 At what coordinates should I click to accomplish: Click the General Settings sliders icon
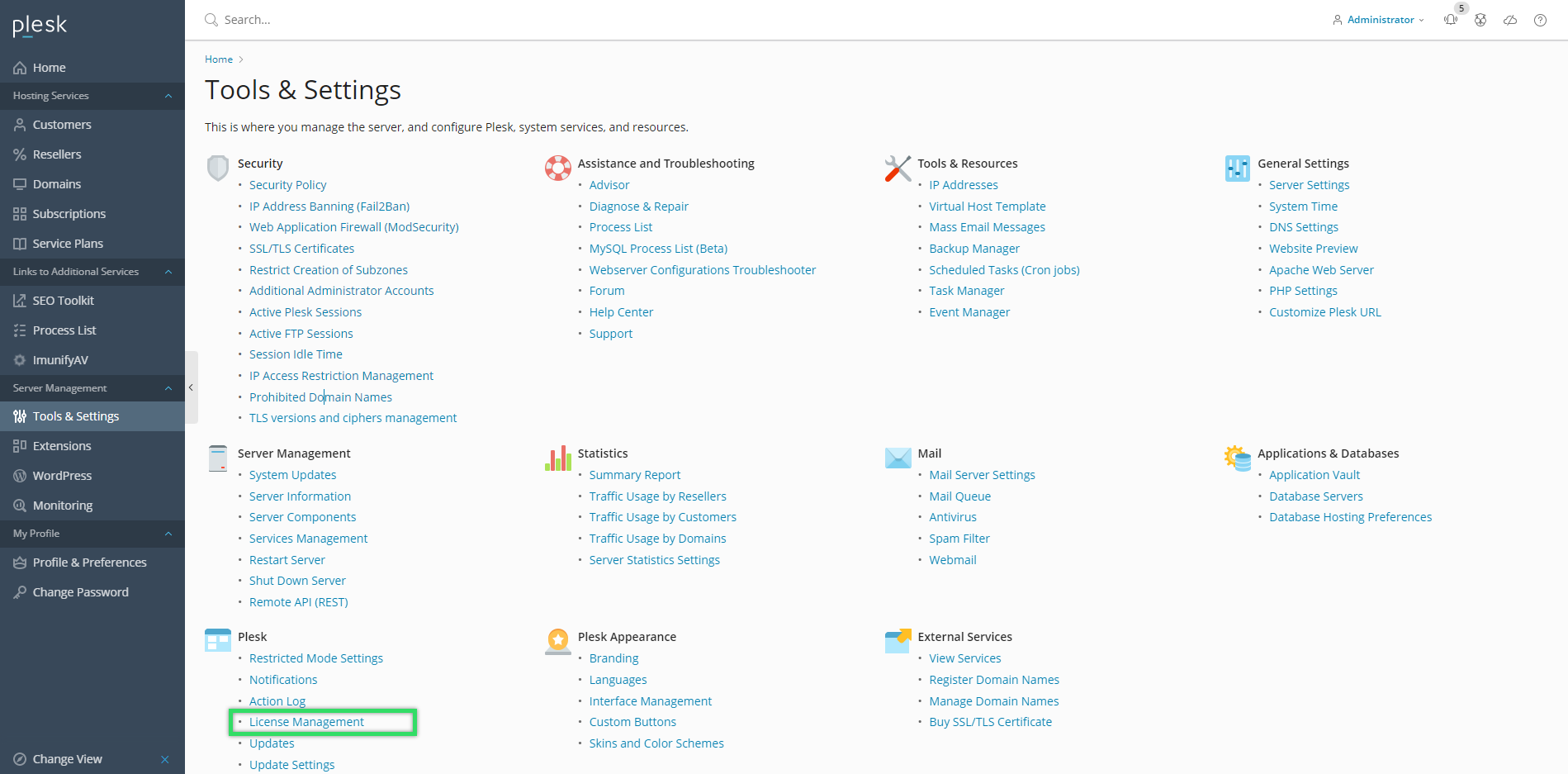(x=1238, y=169)
